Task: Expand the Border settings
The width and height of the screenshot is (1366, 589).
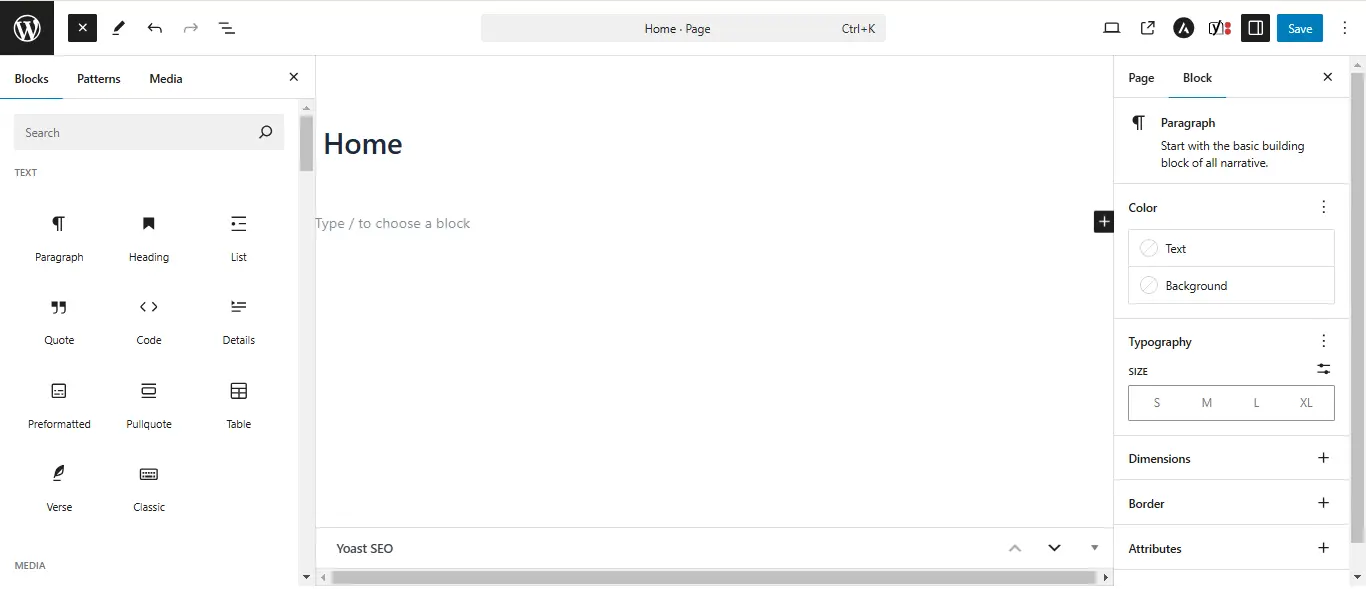Action: (1323, 503)
